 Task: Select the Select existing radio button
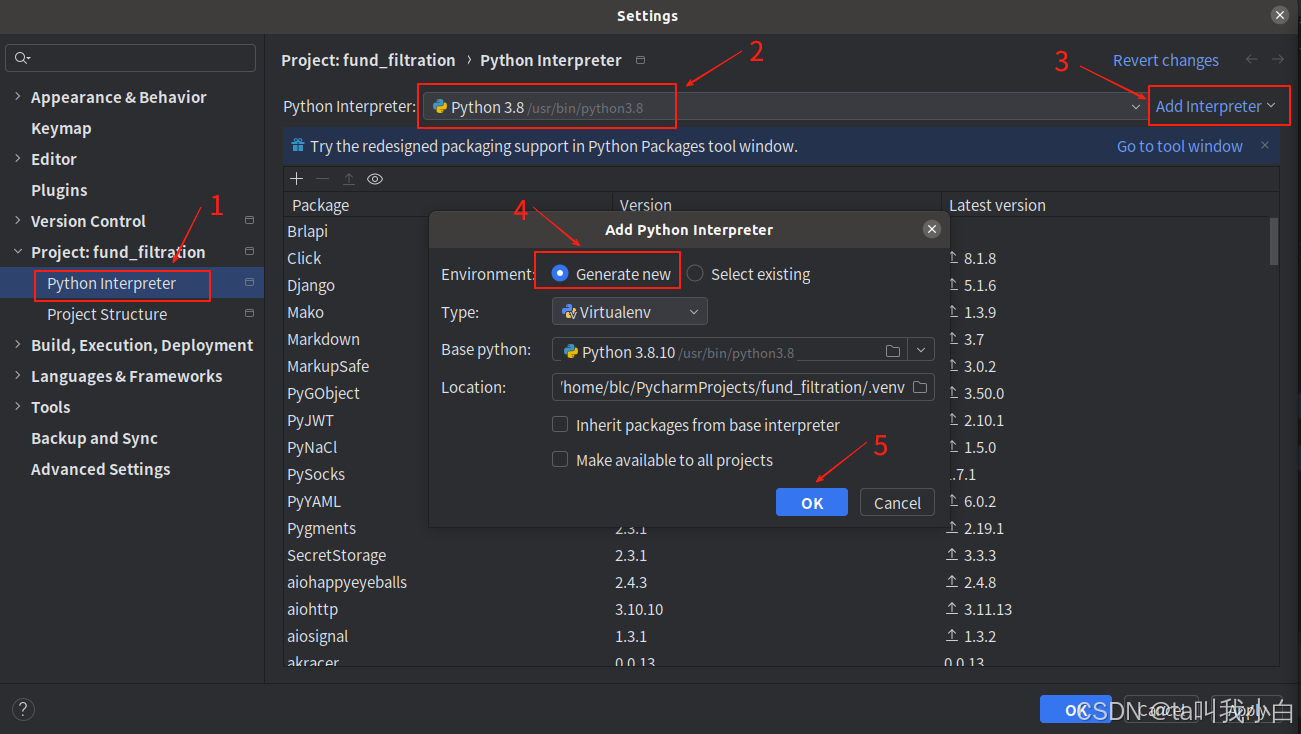(x=695, y=273)
